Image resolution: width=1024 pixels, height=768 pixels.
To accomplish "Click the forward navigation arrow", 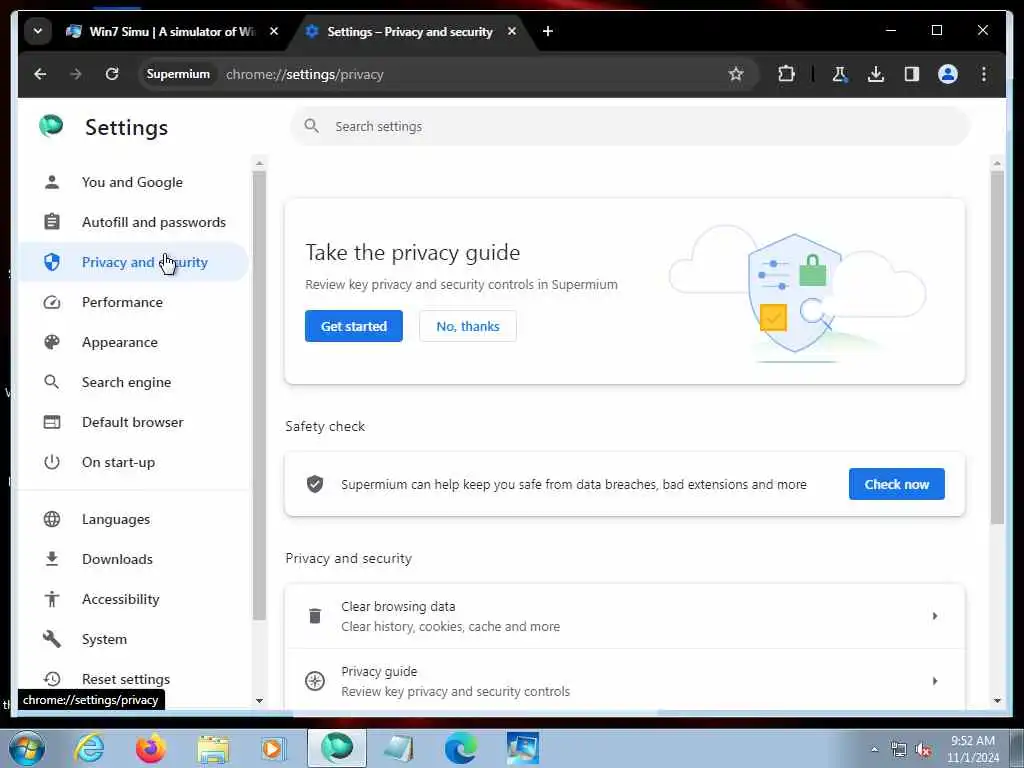I will click(76, 74).
